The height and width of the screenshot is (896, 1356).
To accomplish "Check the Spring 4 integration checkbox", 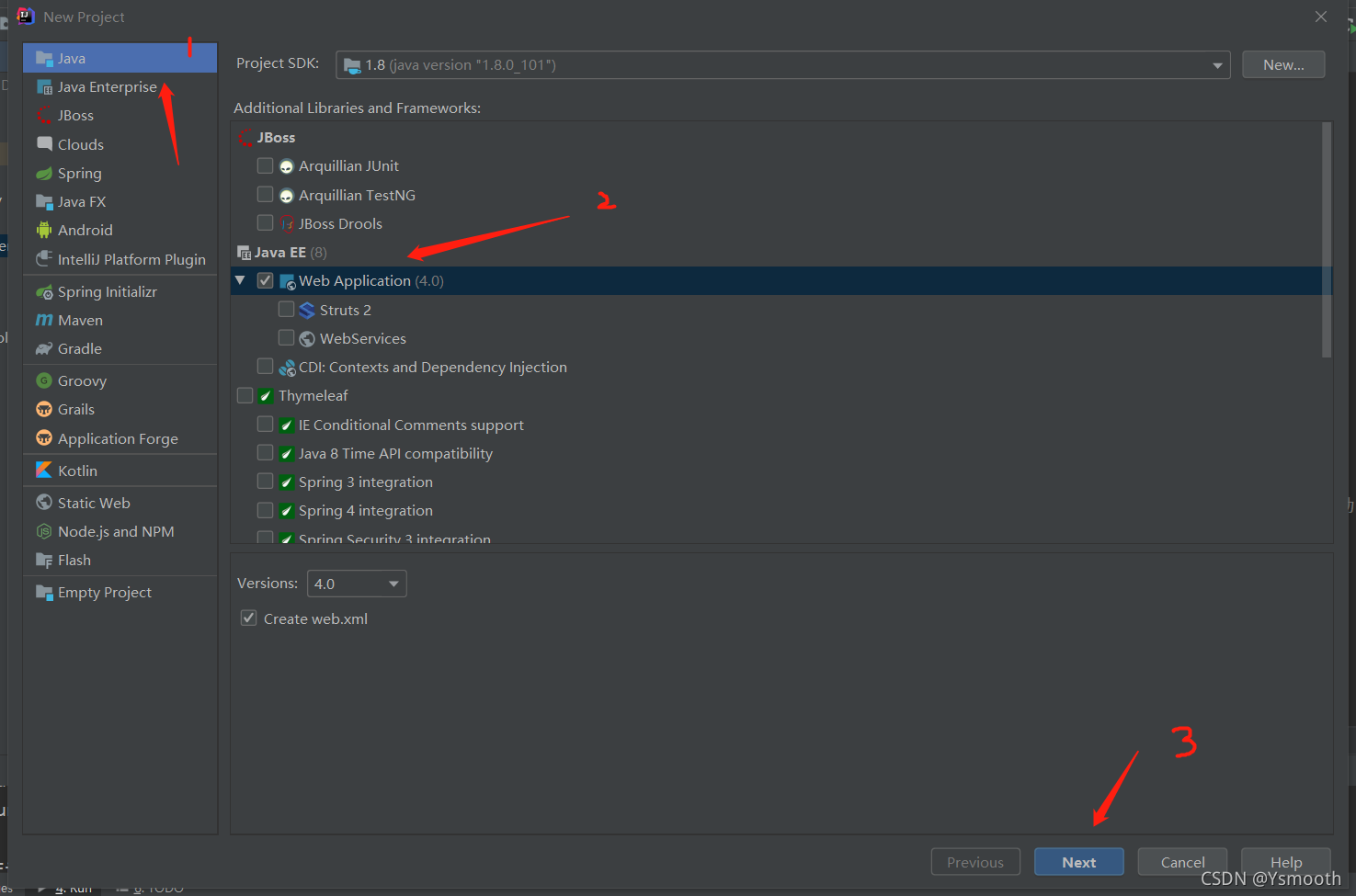I will point(266,510).
